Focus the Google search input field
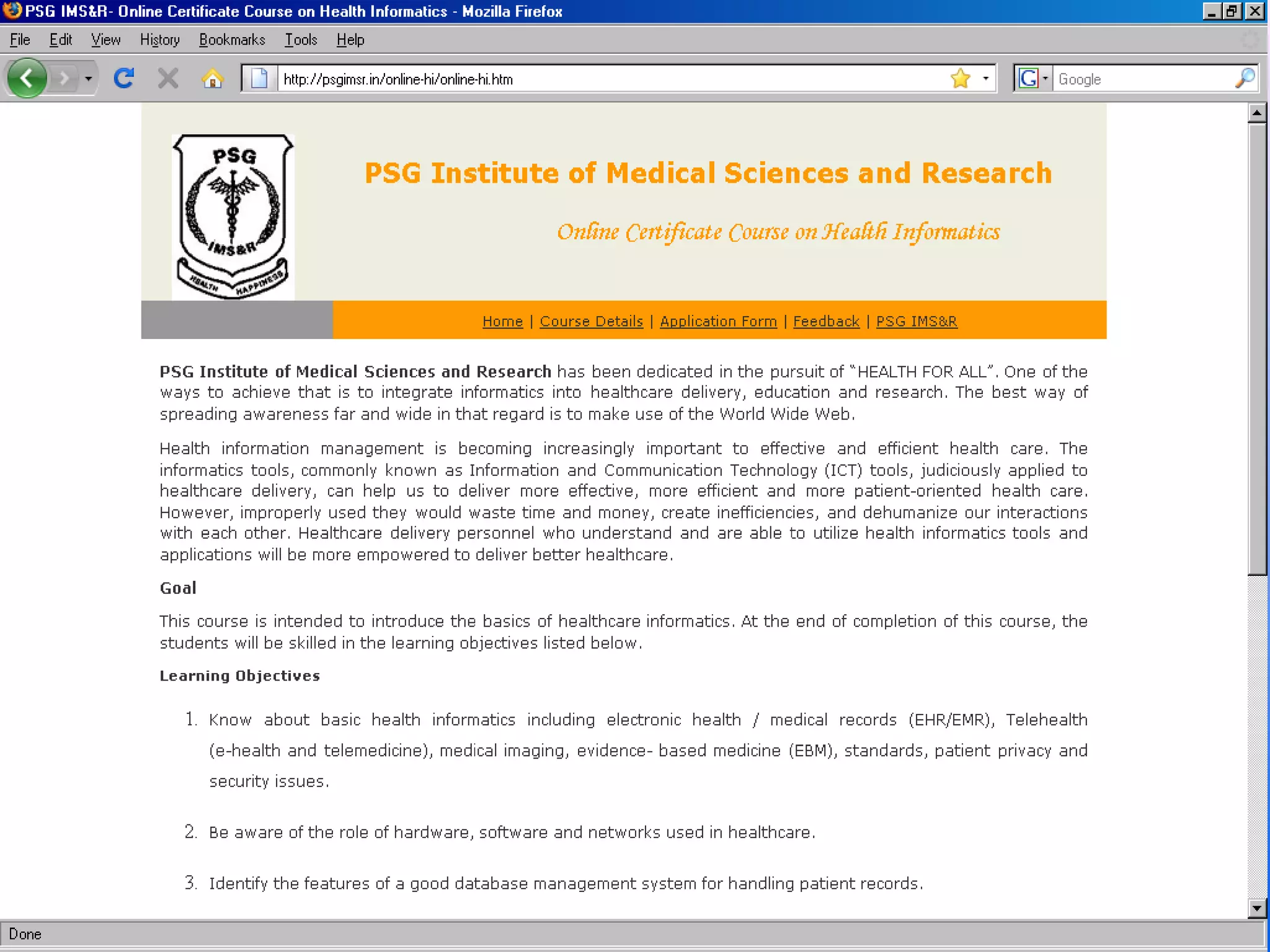The image size is (1270, 952). [1143, 79]
